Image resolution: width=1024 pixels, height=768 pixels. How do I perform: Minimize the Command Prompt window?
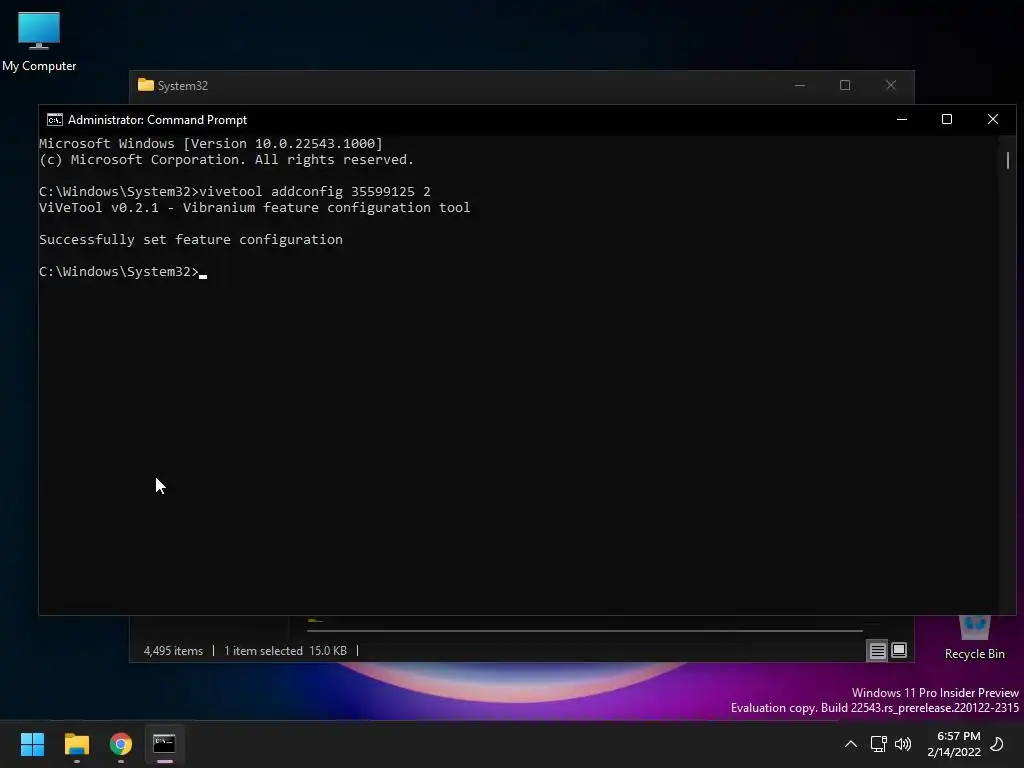point(902,120)
